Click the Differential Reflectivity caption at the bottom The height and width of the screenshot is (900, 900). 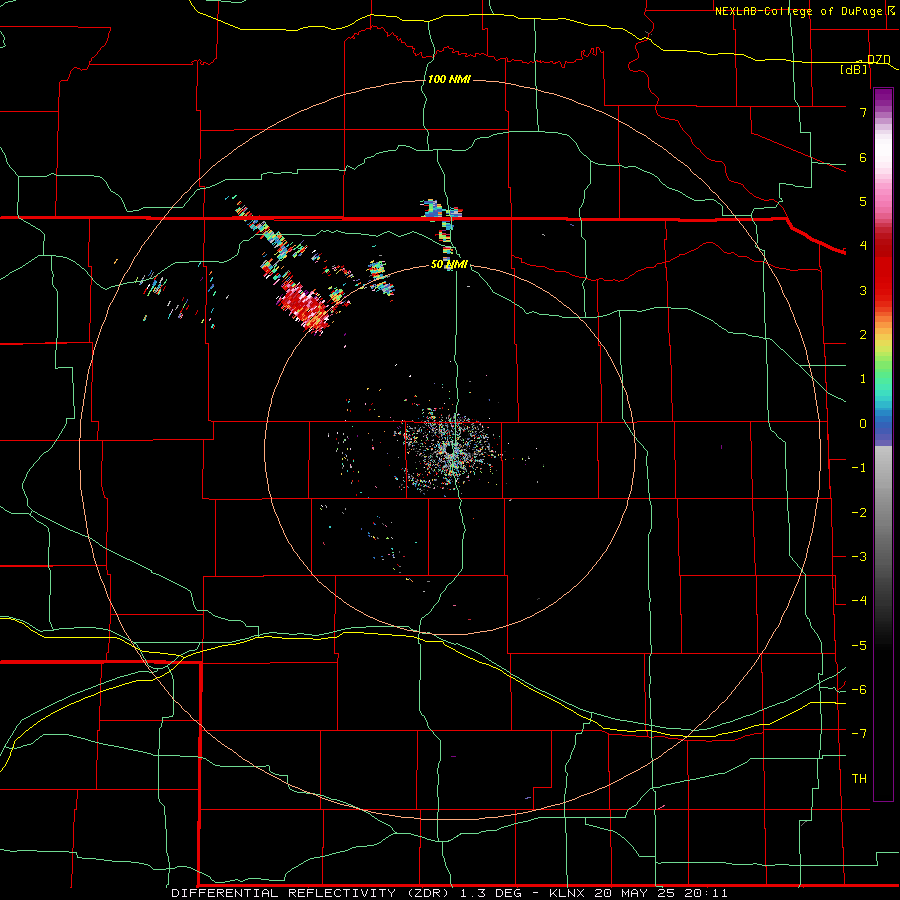pos(449,893)
